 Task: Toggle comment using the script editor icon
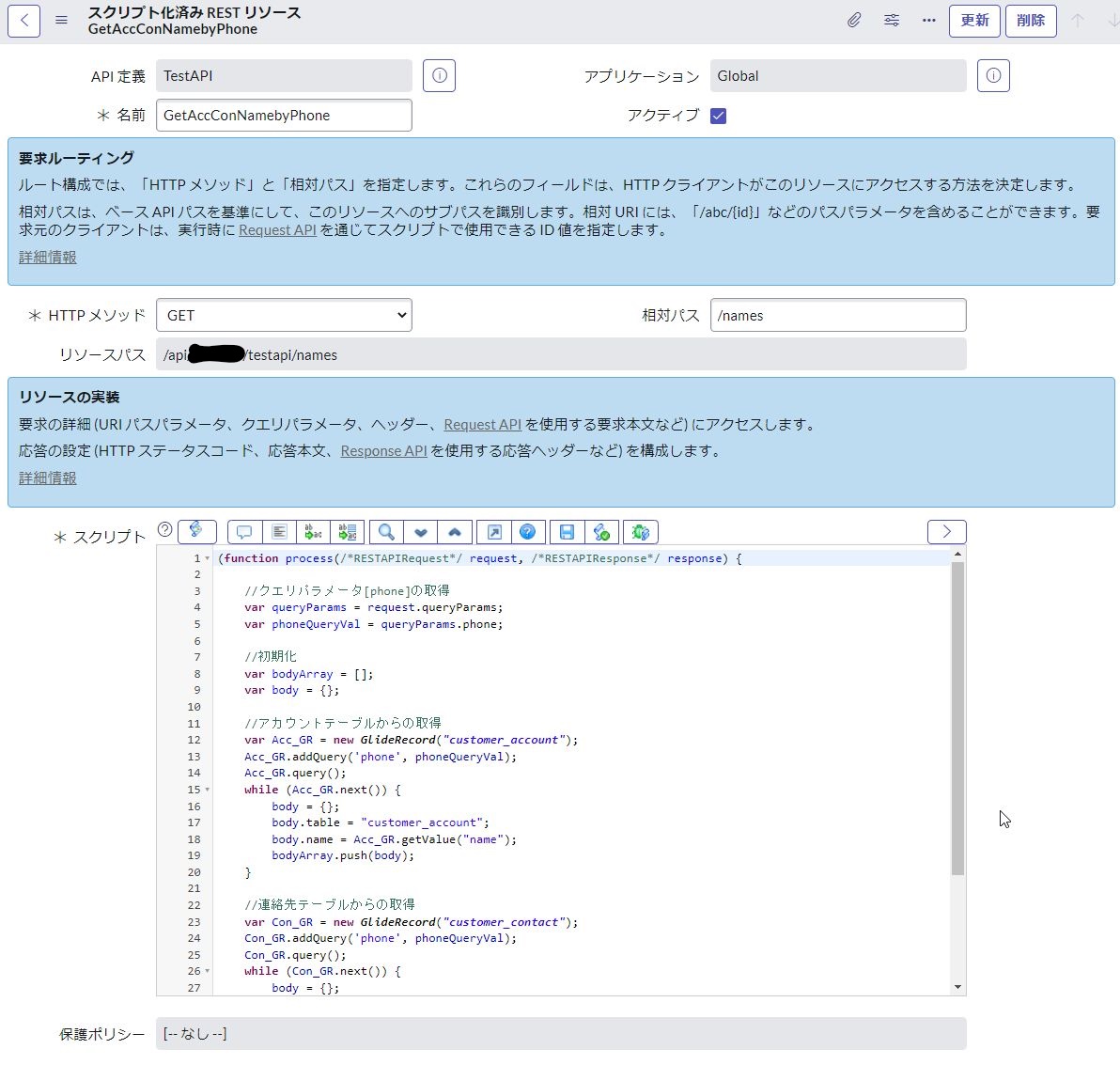pos(244,532)
